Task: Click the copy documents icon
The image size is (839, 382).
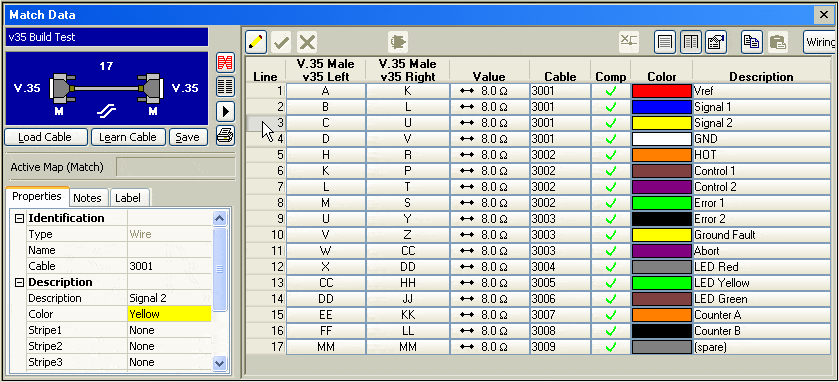Action: [x=752, y=42]
